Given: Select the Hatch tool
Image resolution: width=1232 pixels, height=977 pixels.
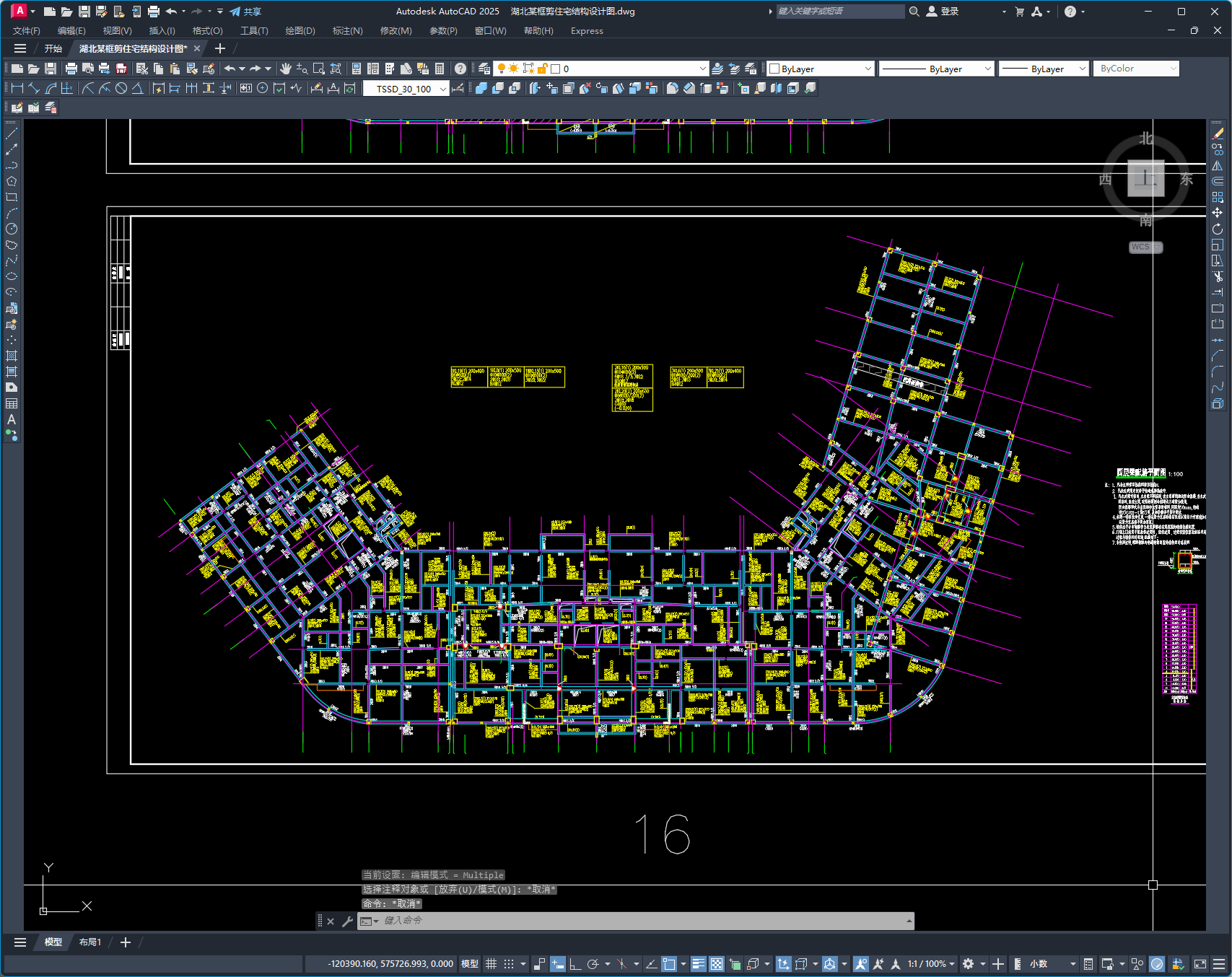Looking at the screenshot, I should [x=12, y=356].
